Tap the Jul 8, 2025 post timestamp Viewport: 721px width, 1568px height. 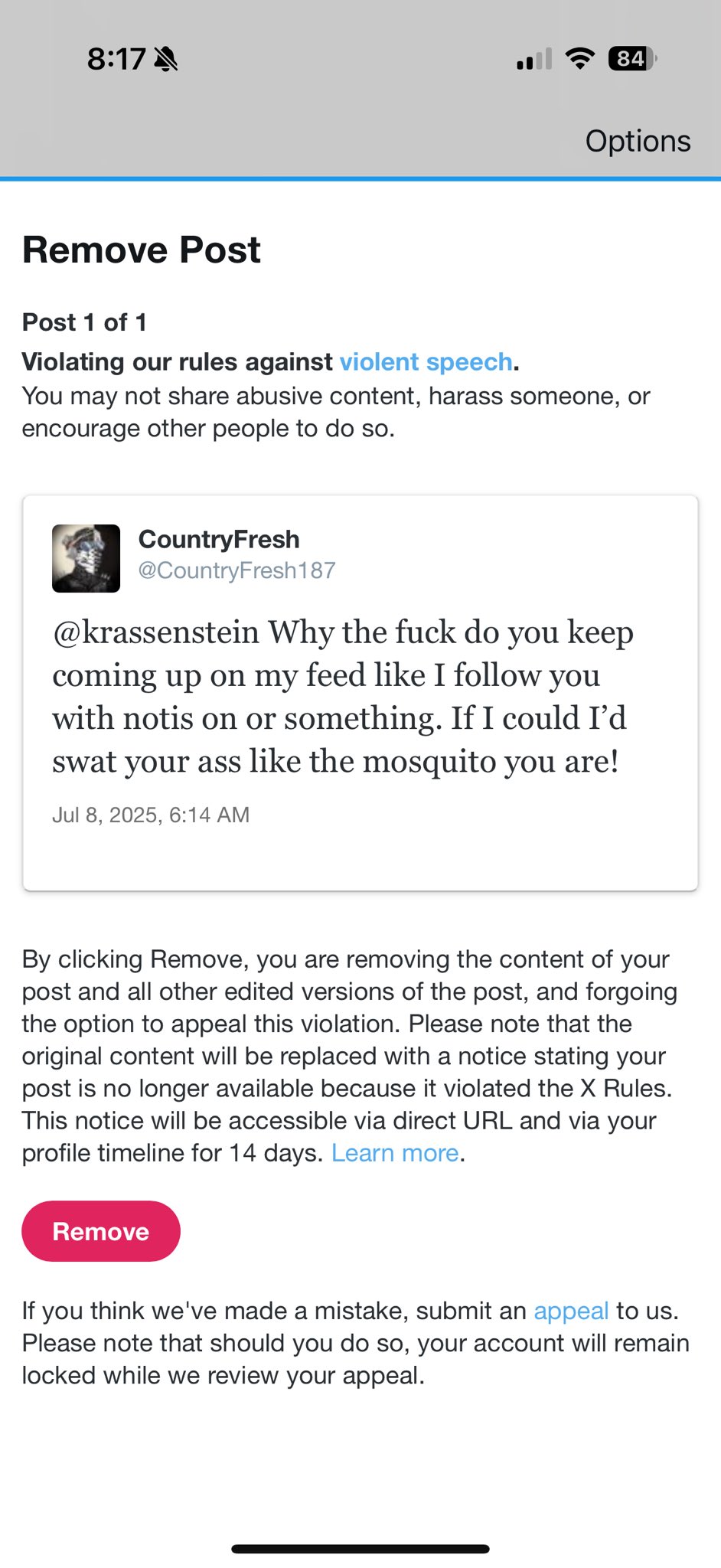pos(151,815)
